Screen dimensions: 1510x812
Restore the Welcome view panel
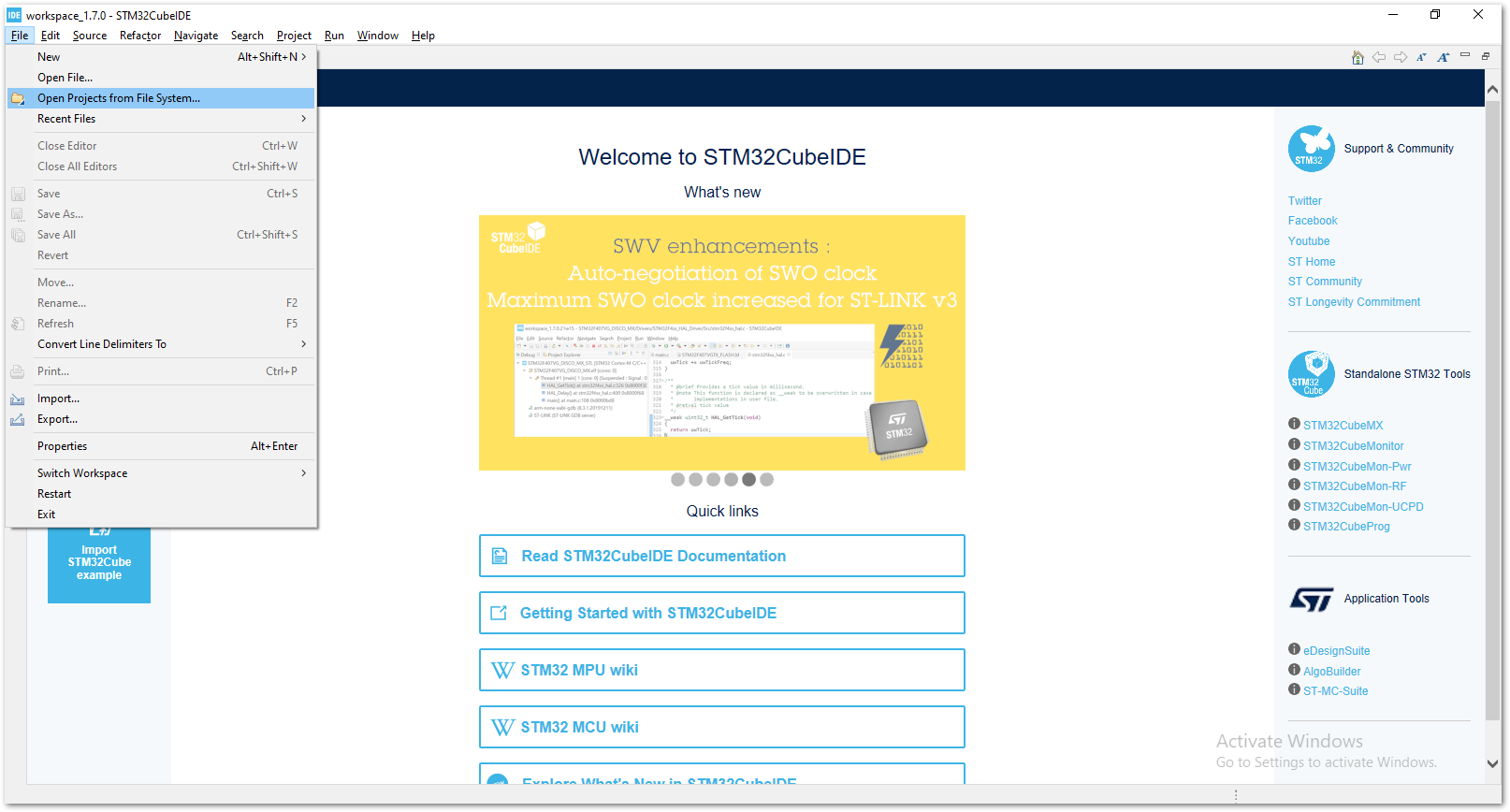tap(1486, 56)
